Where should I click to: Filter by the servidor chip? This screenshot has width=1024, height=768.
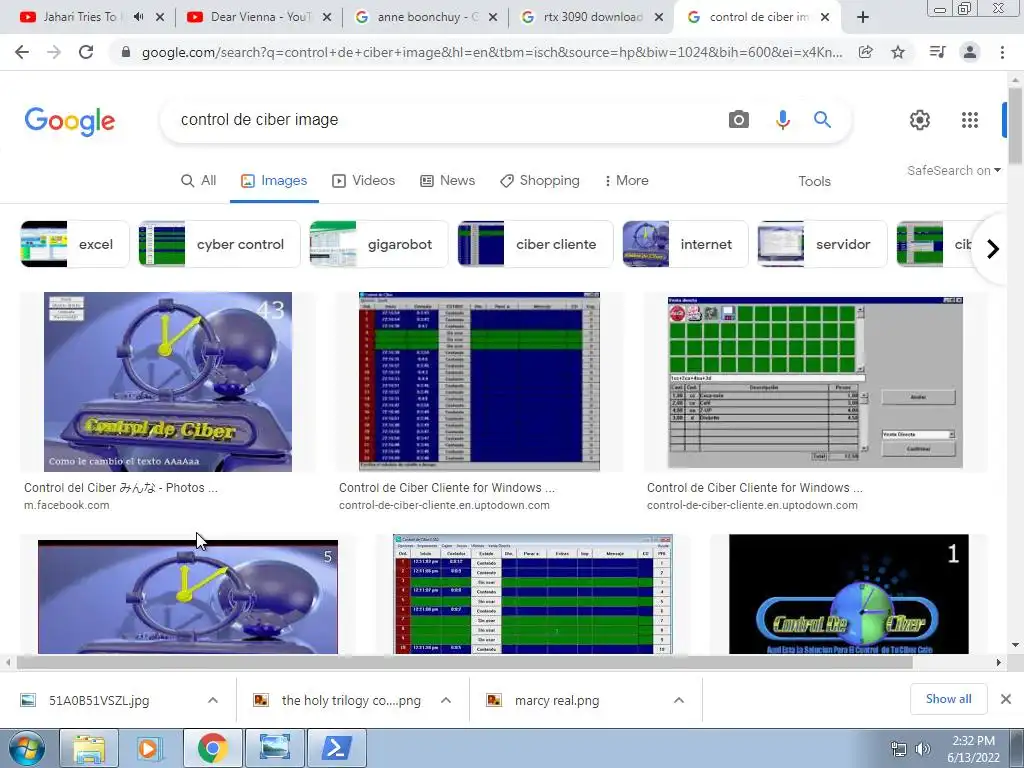click(x=822, y=244)
